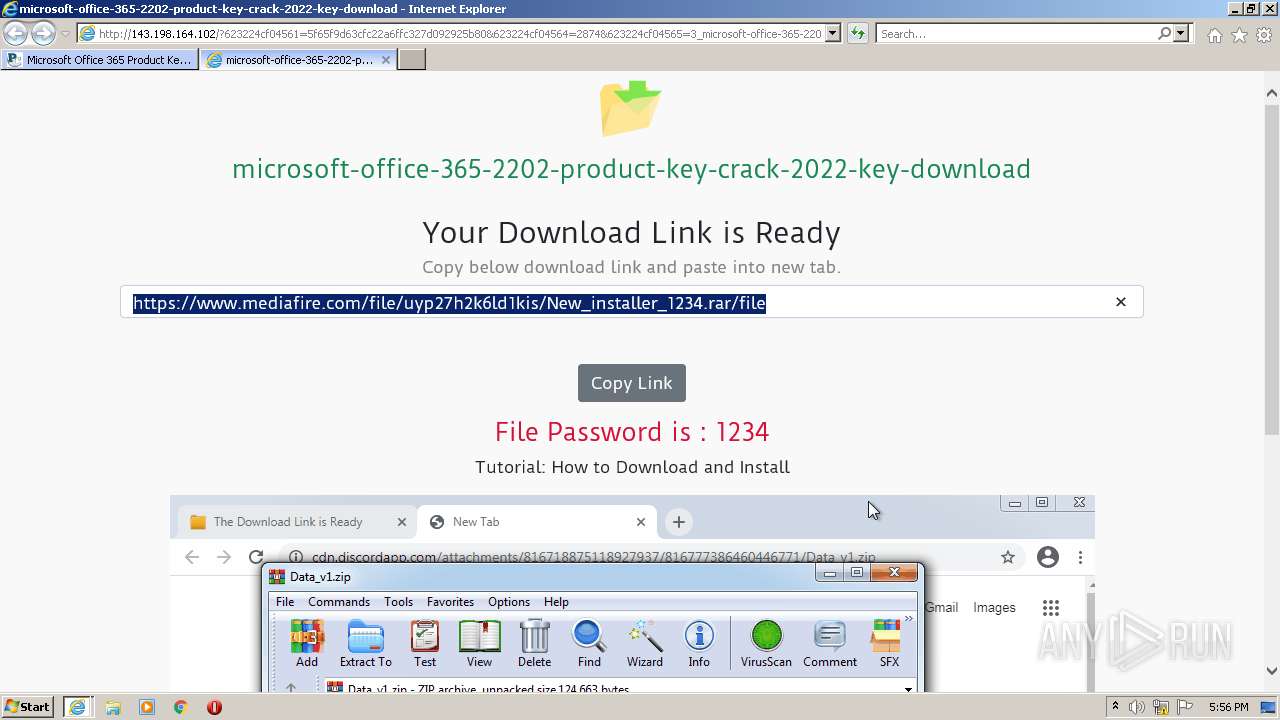Click Delete icon in tutorial WinRAR

click(x=534, y=644)
